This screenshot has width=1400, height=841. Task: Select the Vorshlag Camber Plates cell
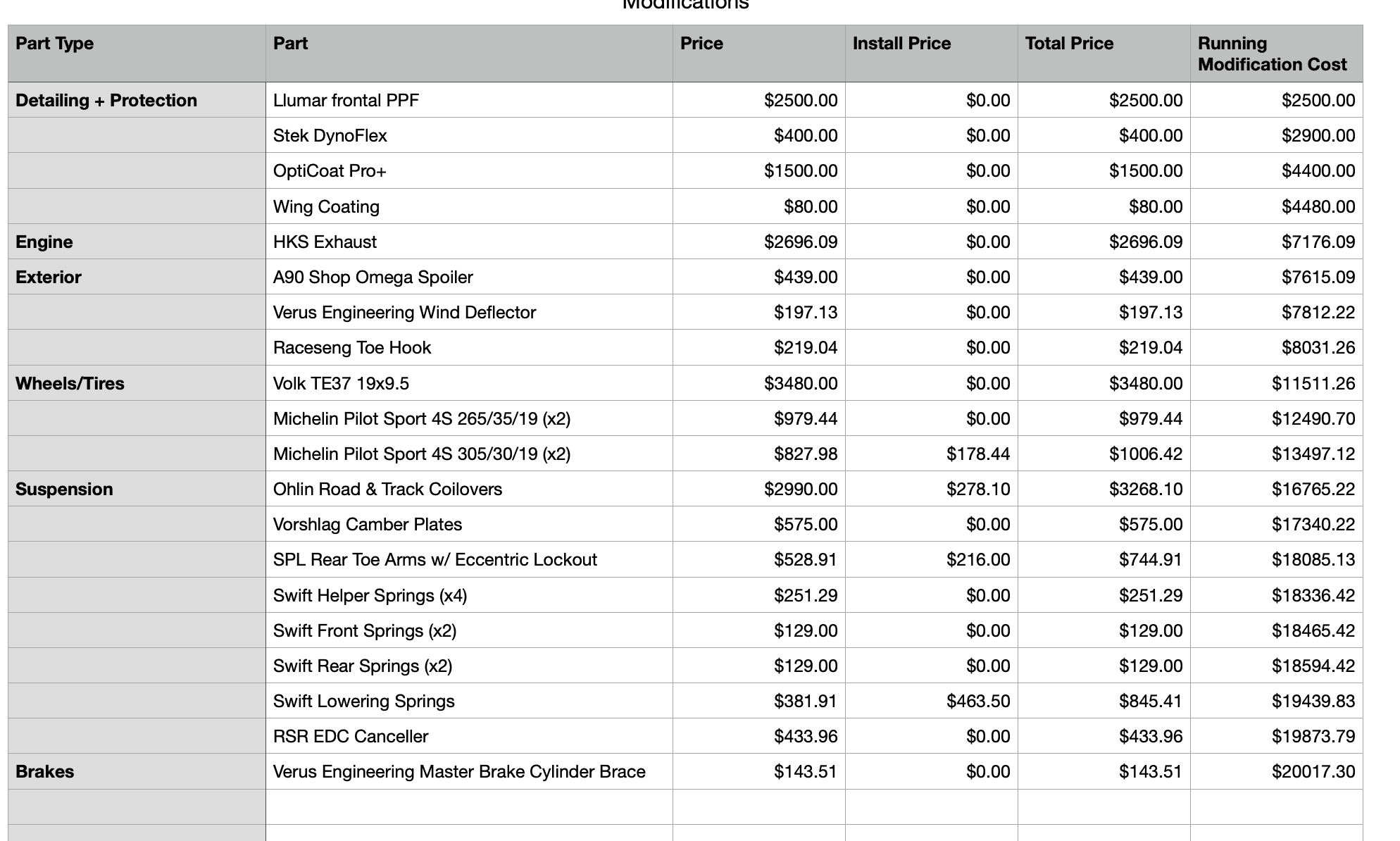(x=469, y=524)
